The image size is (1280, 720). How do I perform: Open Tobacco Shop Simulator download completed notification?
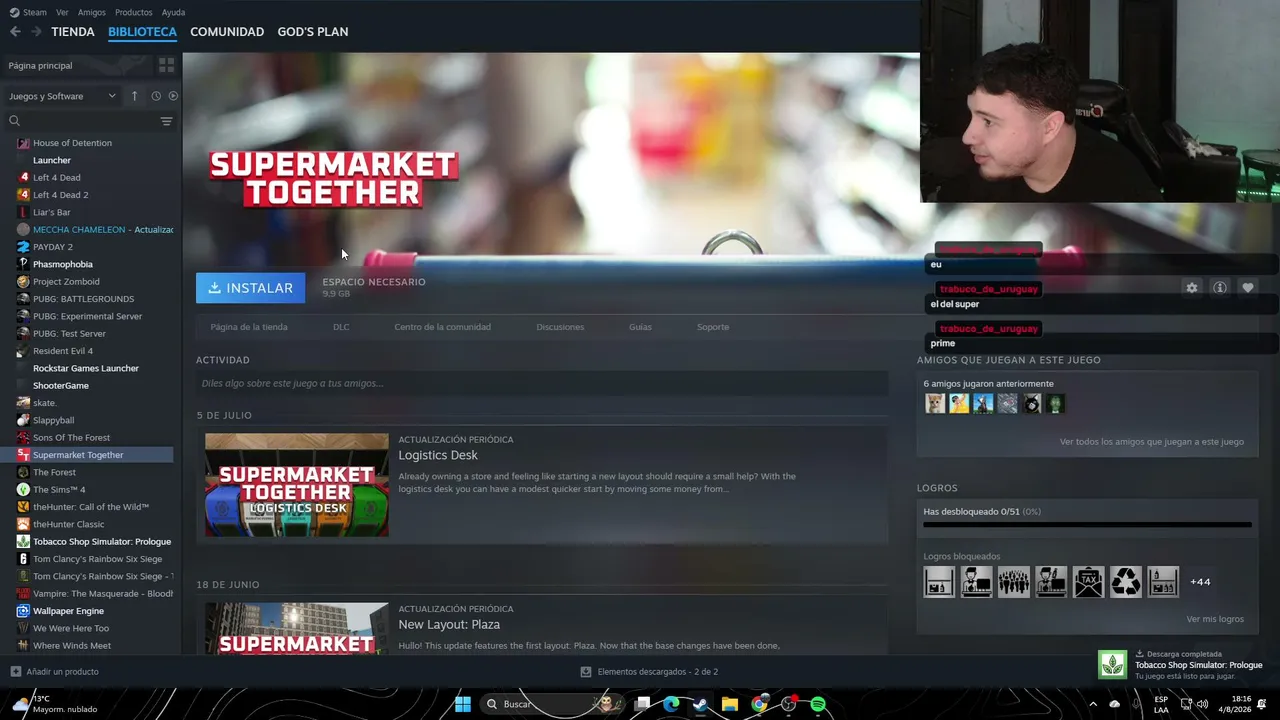[1183, 665]
